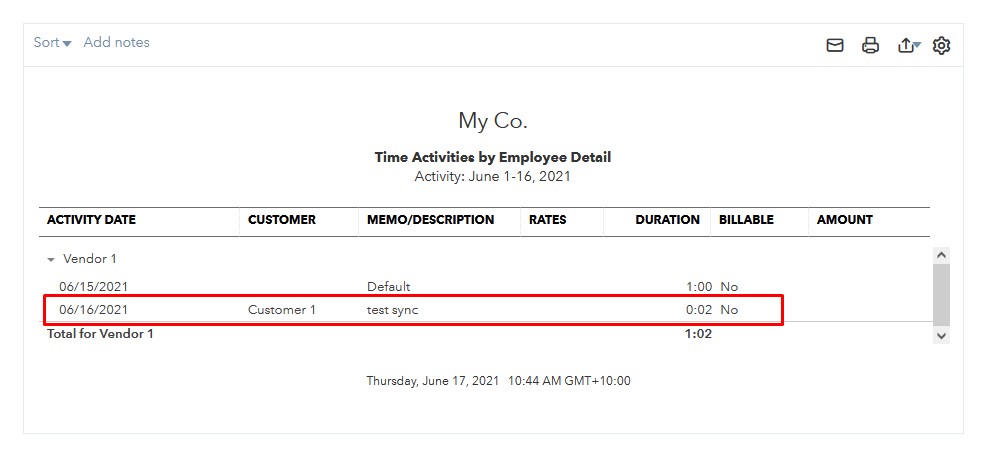Open the export report icon menu
Viewport: 998px width, 460px height.
point(908,45)
